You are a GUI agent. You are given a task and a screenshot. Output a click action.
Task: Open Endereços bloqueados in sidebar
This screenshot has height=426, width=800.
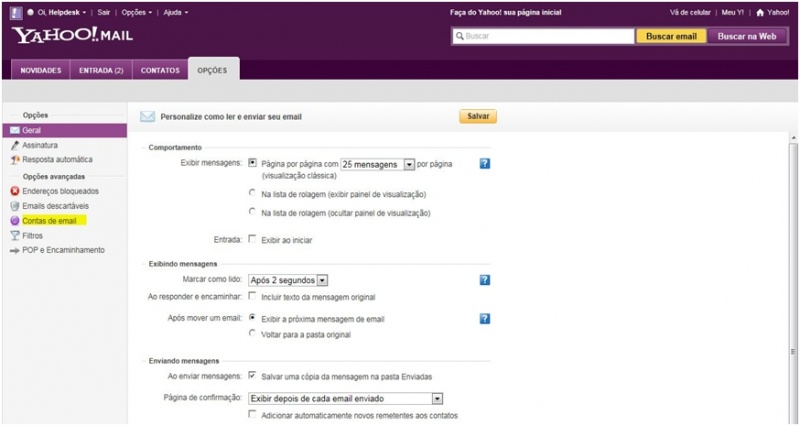coord(60,191)
